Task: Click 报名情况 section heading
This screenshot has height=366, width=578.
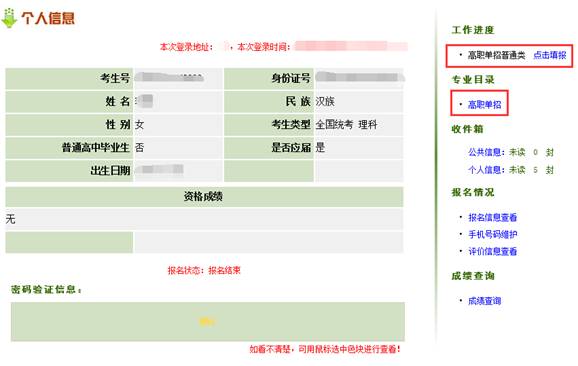Action: (473, 192)
